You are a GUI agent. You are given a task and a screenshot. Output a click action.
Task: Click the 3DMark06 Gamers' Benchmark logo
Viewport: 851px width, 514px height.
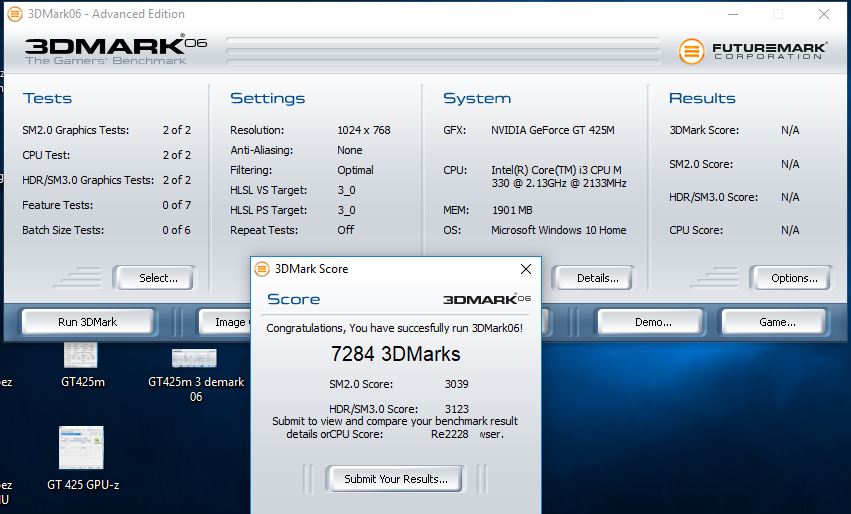(115, 51)
